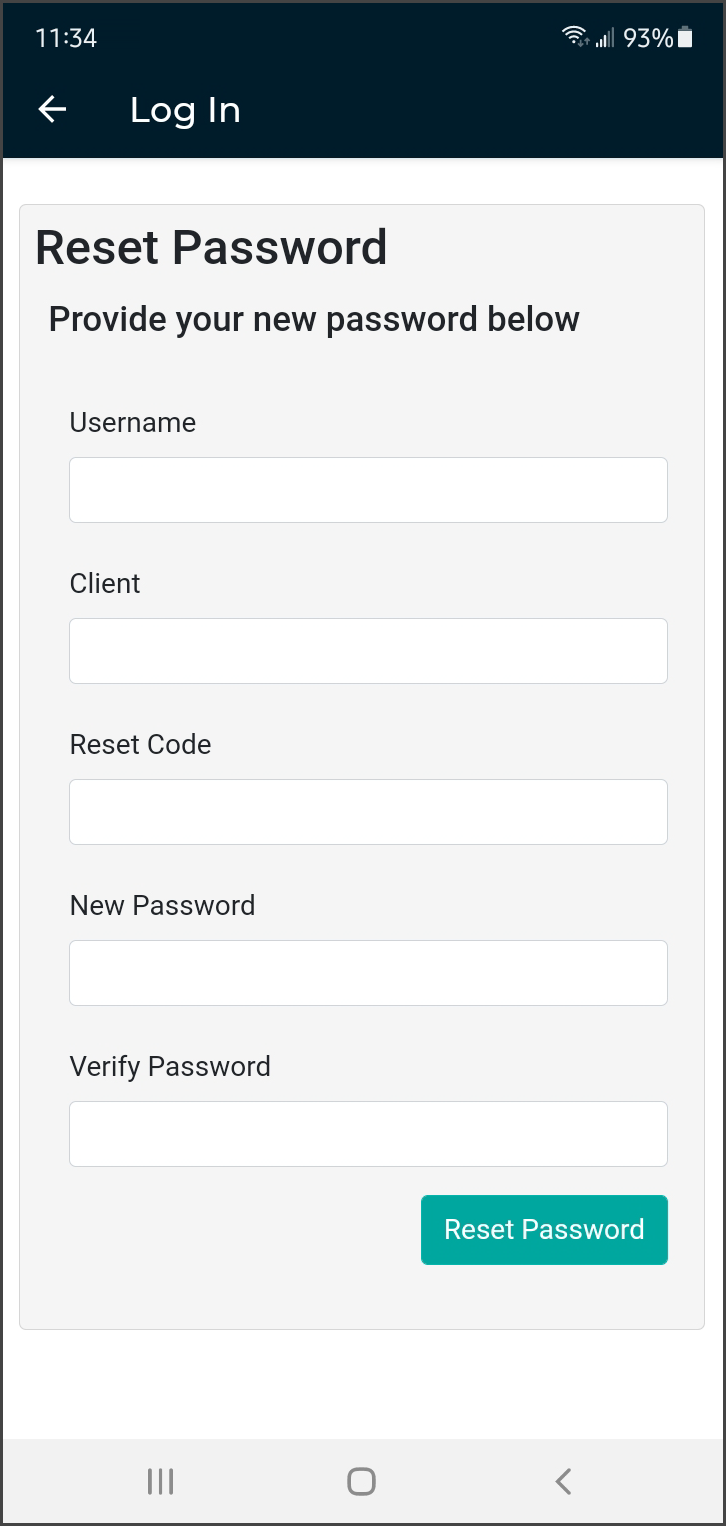
Task: Open recent apps from navigation bar
Action: (x=160, y=1481)
